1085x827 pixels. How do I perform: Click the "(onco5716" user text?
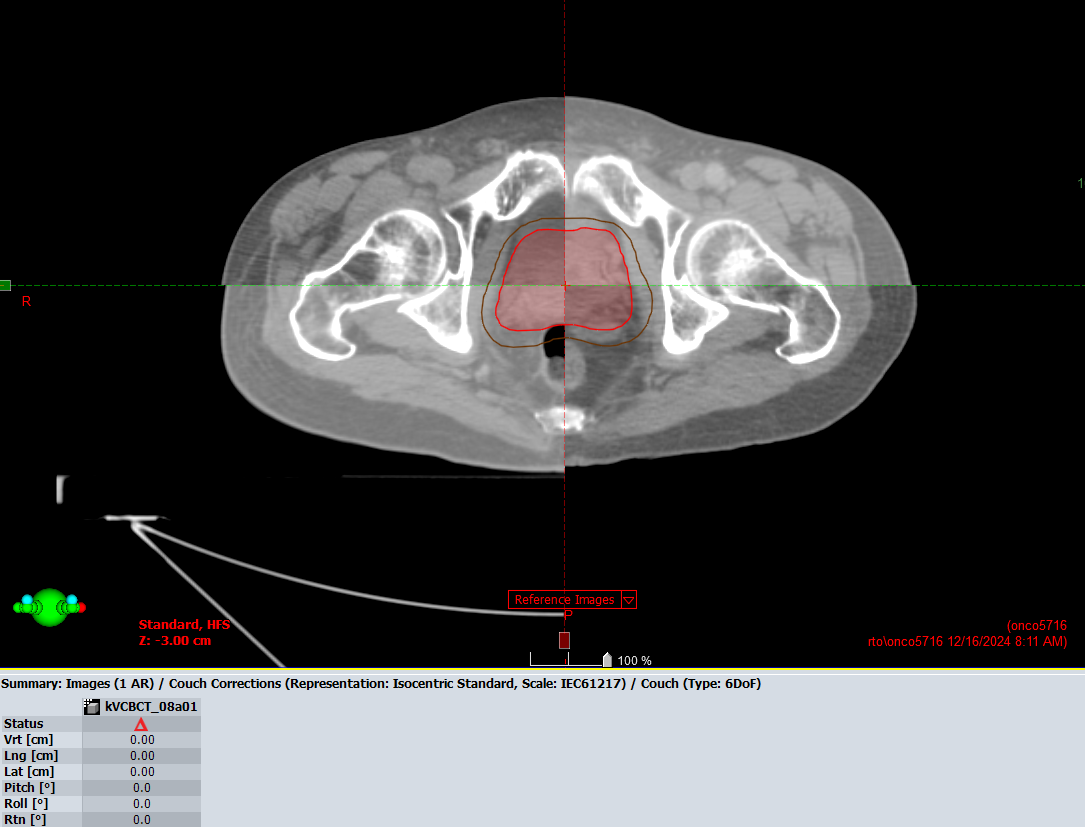1037,626
